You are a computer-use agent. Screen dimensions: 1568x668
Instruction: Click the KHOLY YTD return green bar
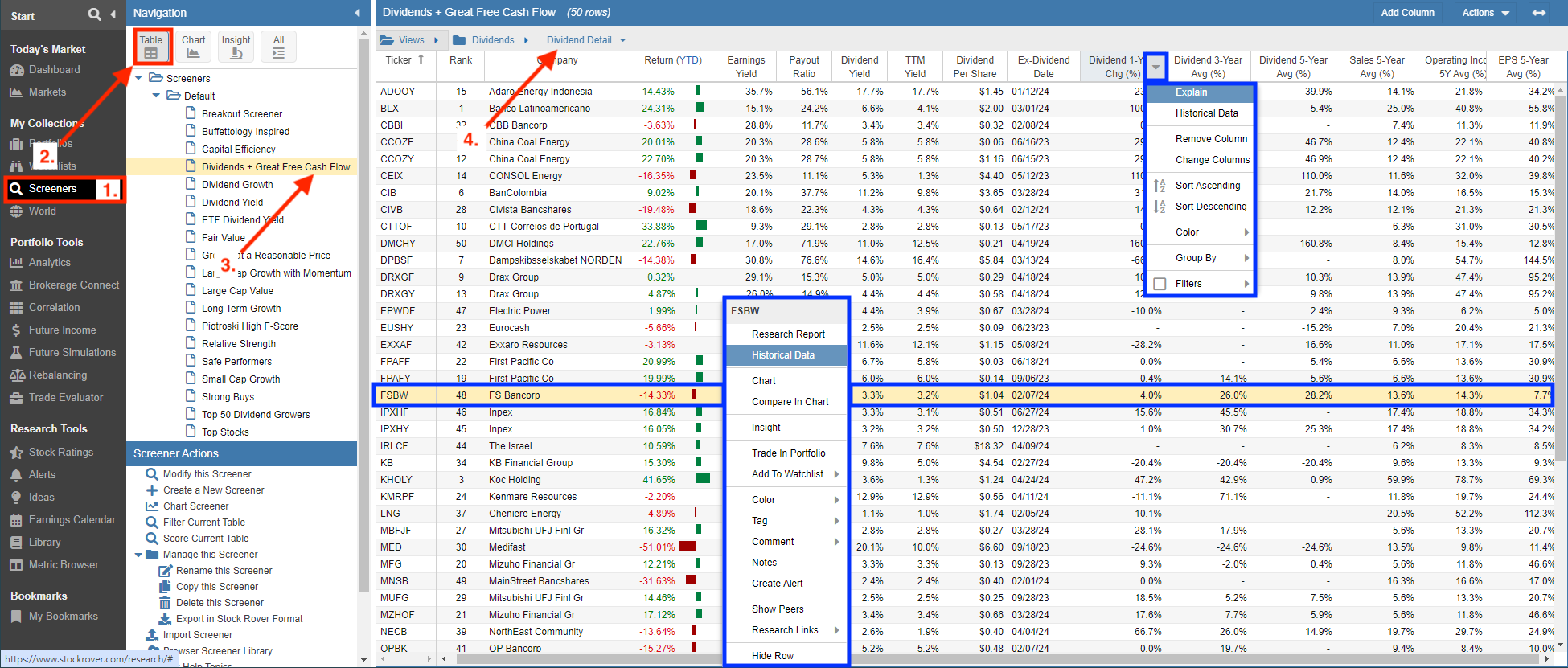tap(703, 479)
